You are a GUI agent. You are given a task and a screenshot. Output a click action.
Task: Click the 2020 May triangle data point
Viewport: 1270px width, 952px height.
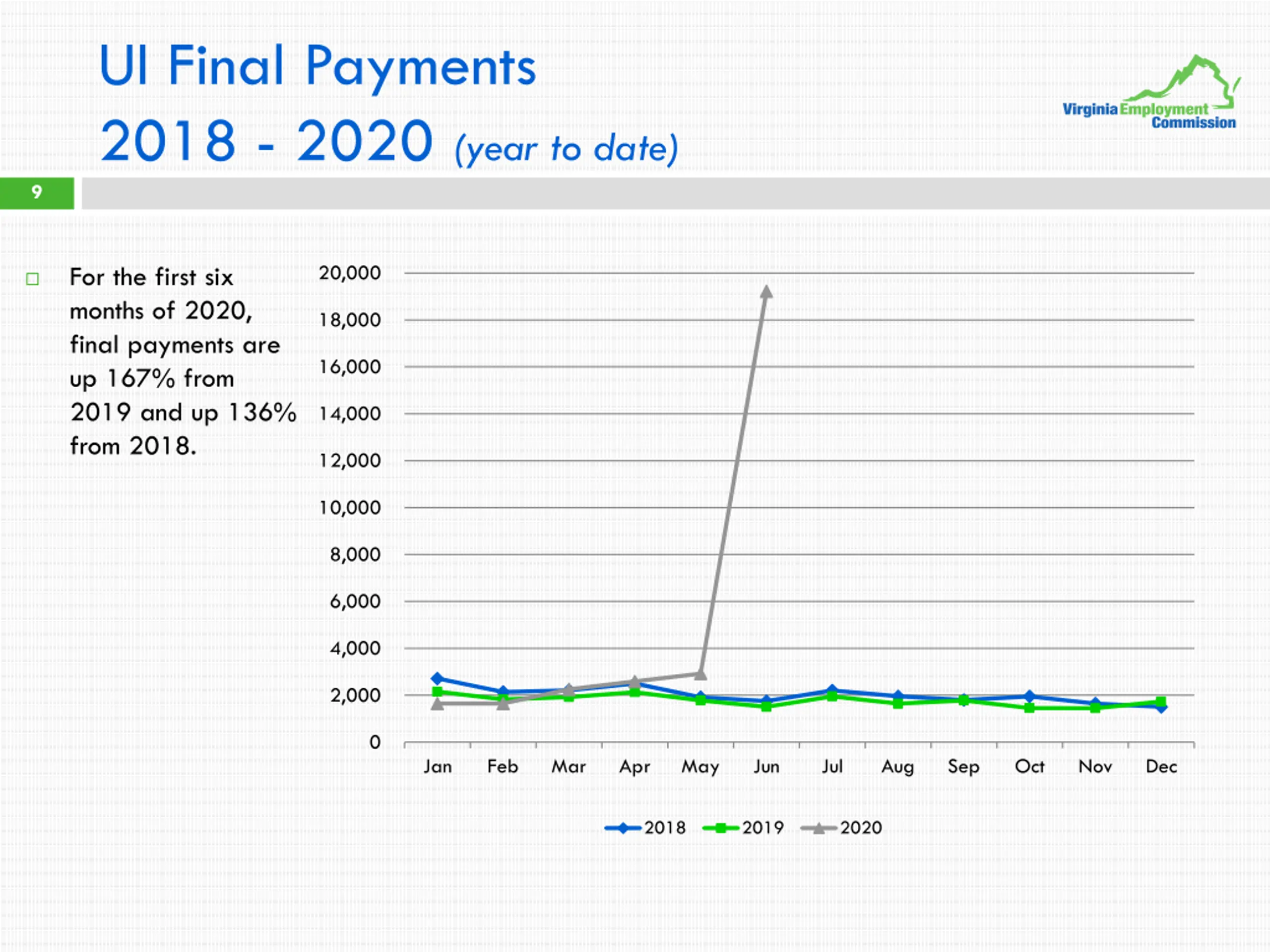[700, 674]
